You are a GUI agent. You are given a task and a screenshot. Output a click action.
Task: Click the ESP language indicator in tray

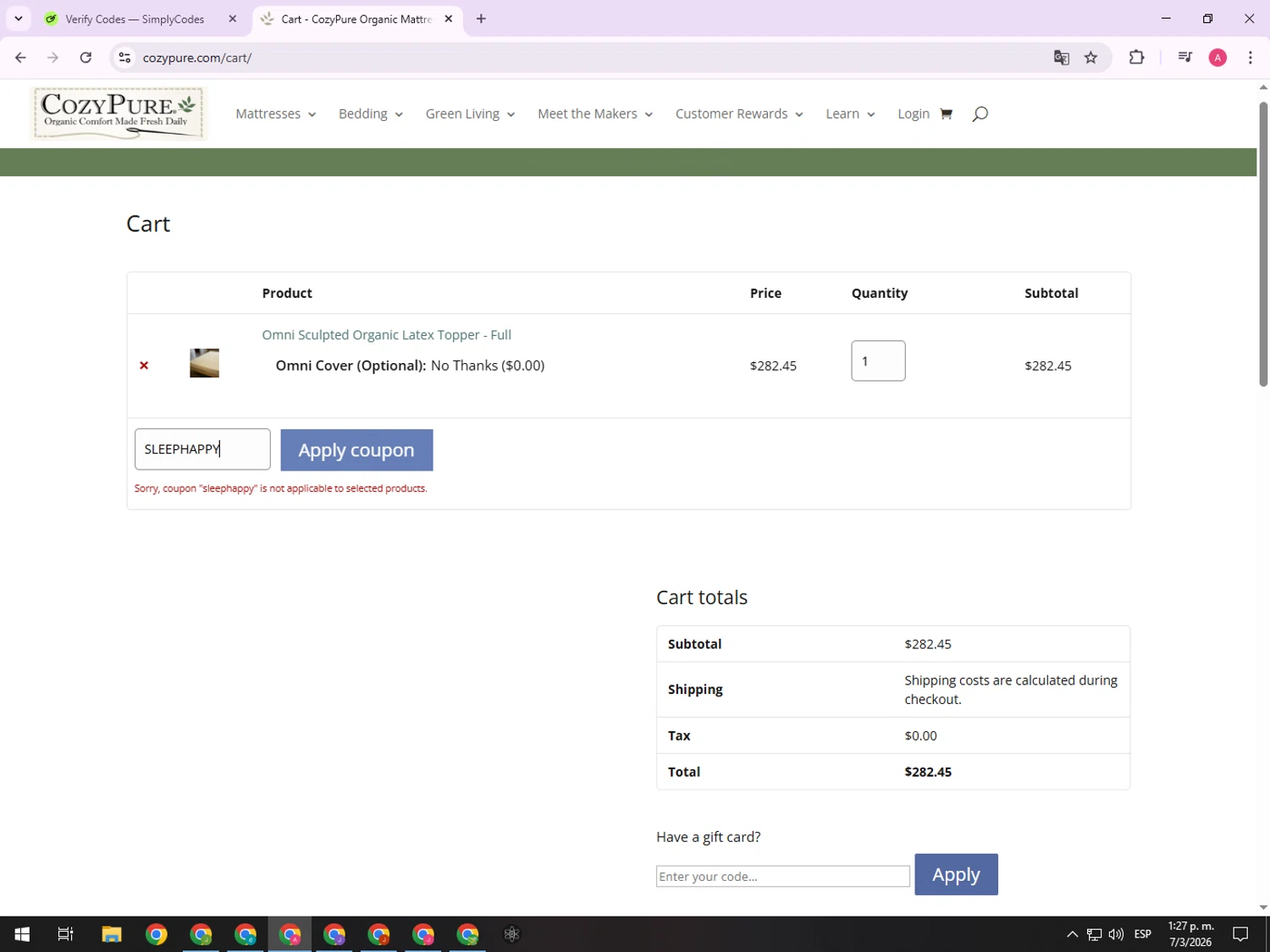(x=1143, y=934)
